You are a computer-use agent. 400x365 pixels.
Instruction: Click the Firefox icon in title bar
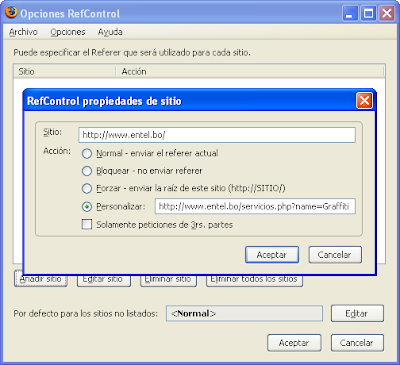(11, 13)
